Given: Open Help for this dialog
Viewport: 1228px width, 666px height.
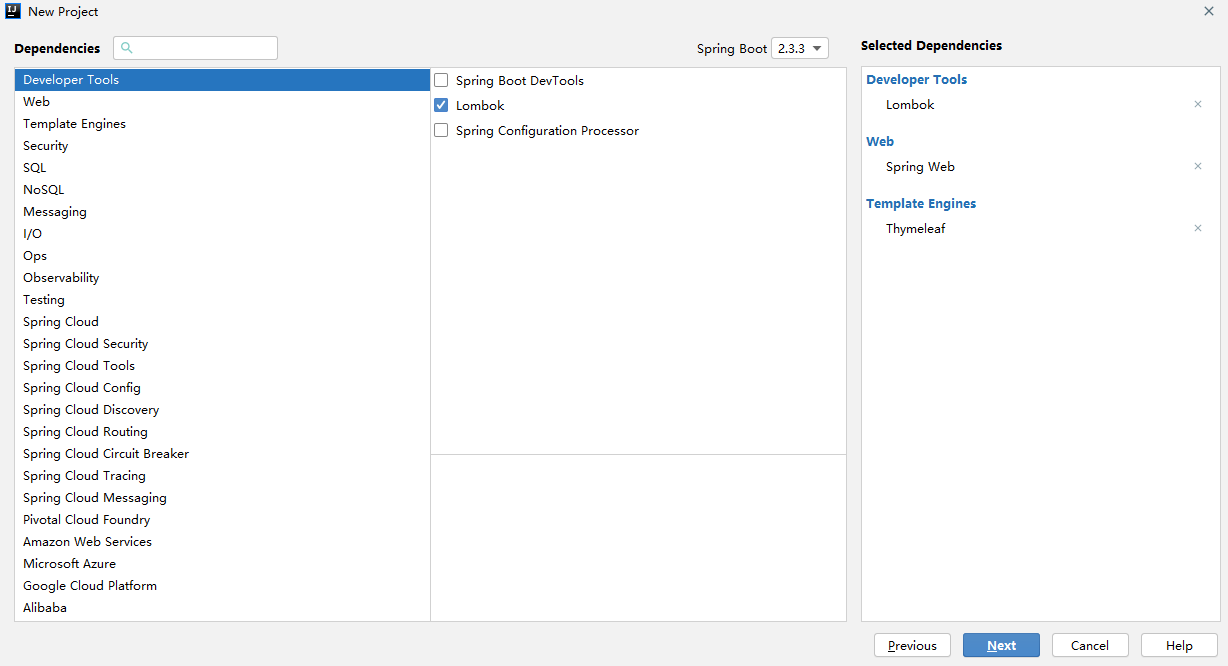Looking at the screenshot, I should [x=1179, y=645].
